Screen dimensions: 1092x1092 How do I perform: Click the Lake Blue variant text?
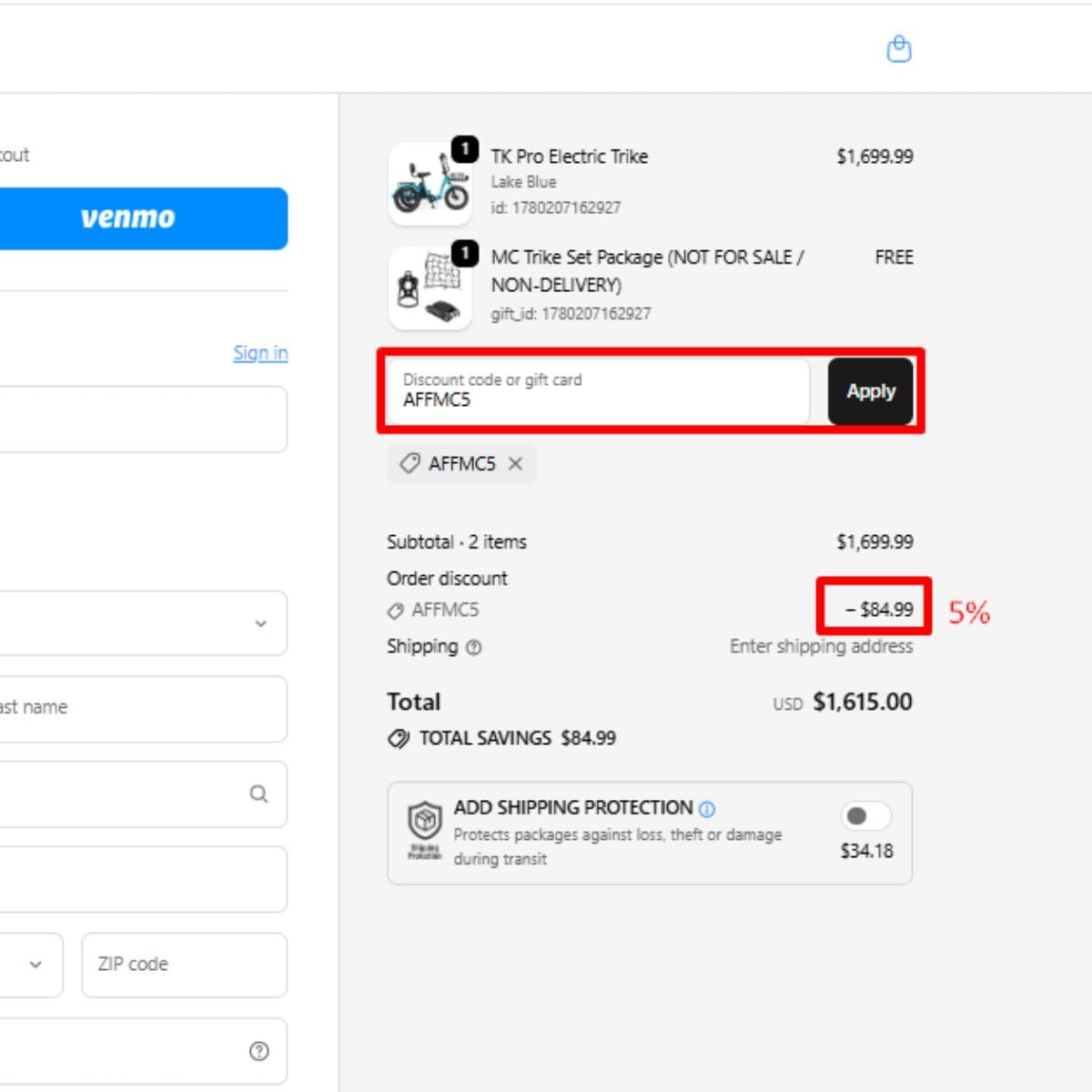click(x=523, y=182)
